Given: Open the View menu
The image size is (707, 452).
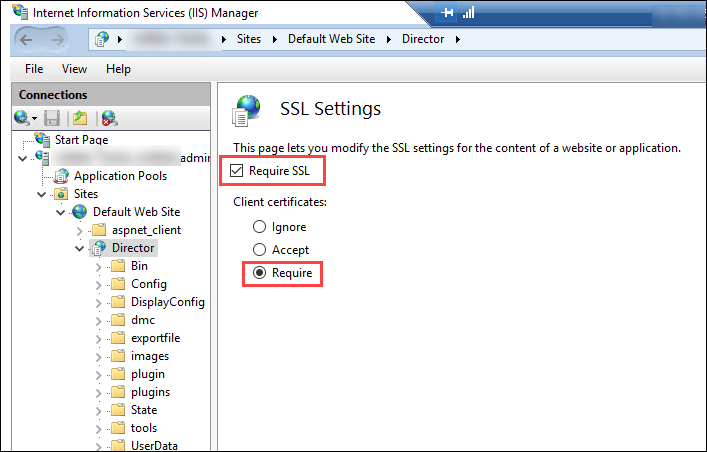Looking at the screenshot, I should tap(74, 69).
